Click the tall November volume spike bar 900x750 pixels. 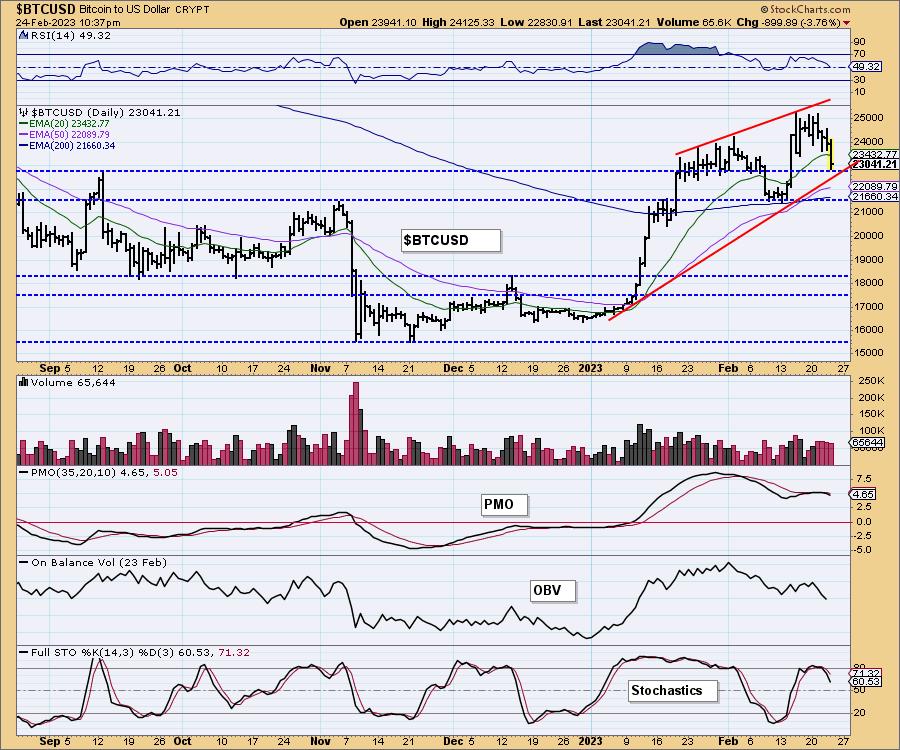point(355,423)
